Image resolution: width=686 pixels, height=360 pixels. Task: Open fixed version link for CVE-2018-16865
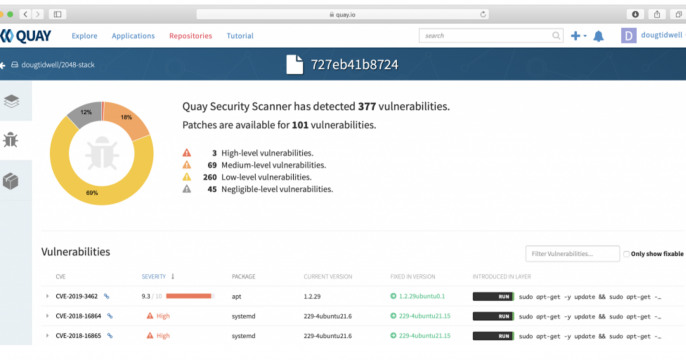point(424,336)
